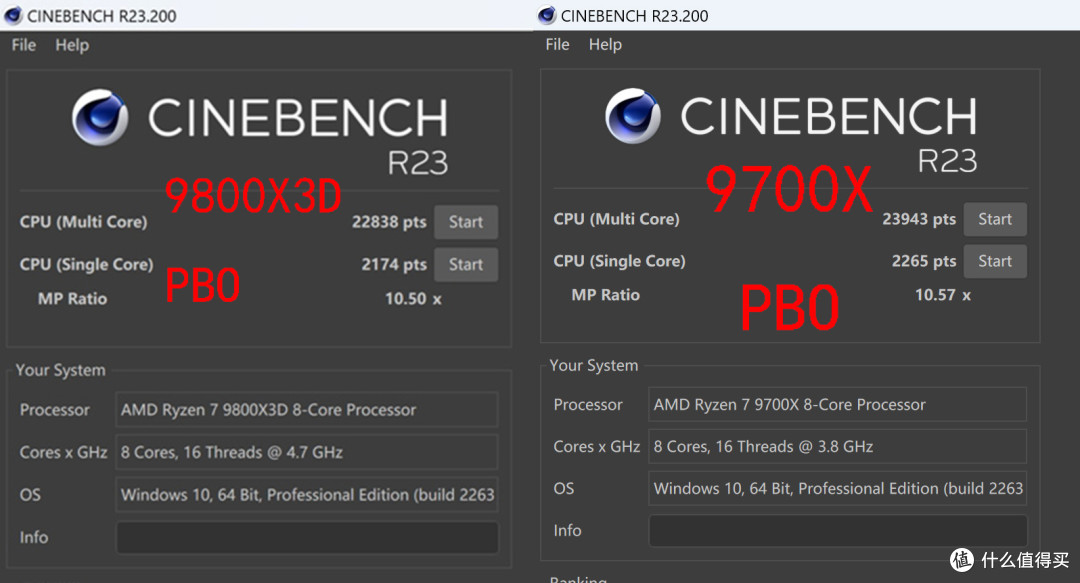This screenshot has width=1080, height=583.
Task: Click the Info field in the right window
Action: [837, 531]
